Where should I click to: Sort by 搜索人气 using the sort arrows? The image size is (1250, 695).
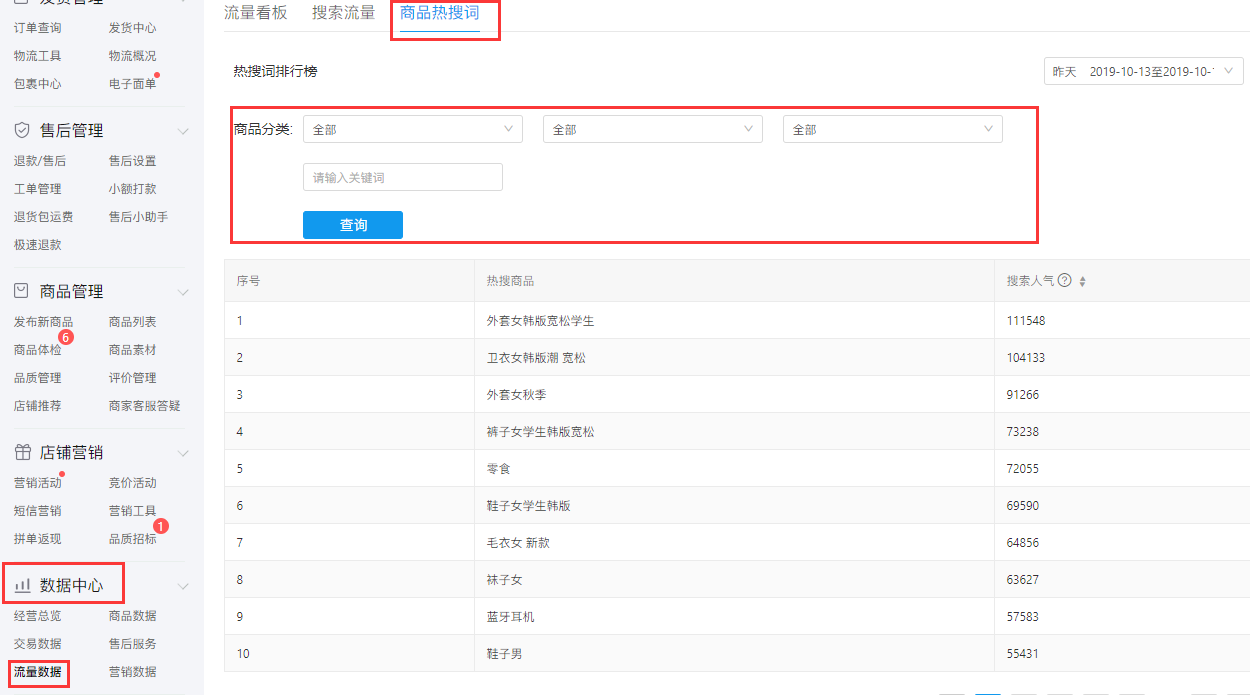click(x=1082, y=282)
